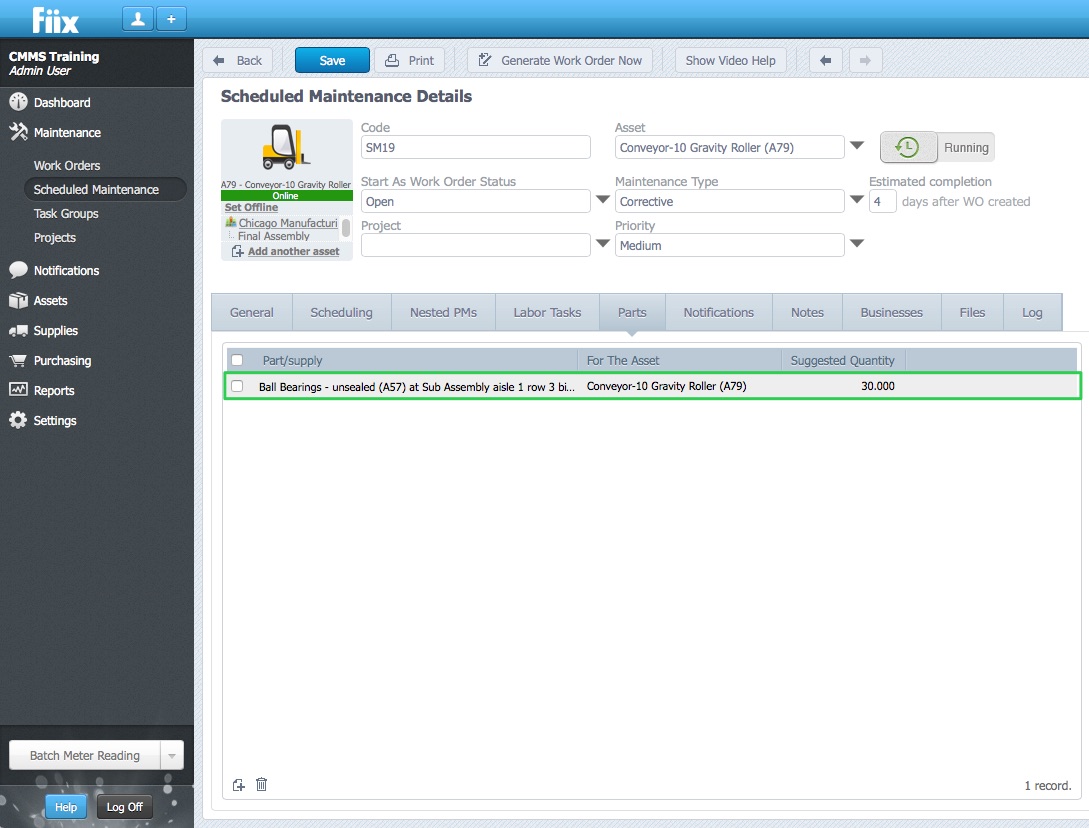Click the 30.000 quantity cell
The width and height of the screenshot is (1089, 828).
pyautogui.click(x=878, y=386)
